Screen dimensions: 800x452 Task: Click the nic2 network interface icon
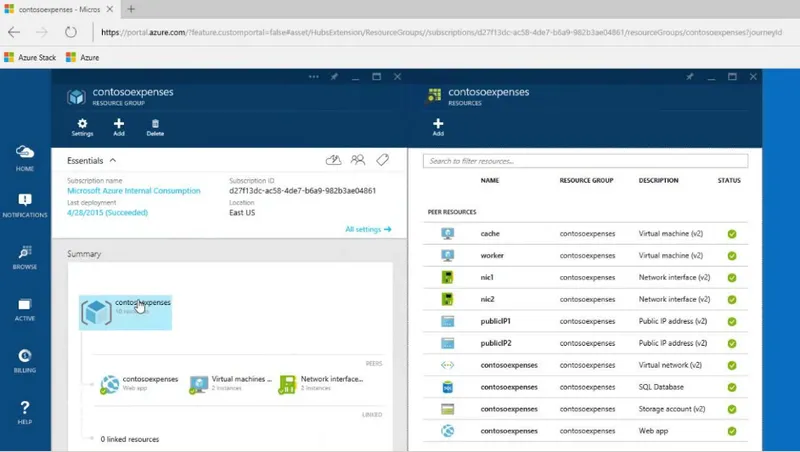(447, 299)
